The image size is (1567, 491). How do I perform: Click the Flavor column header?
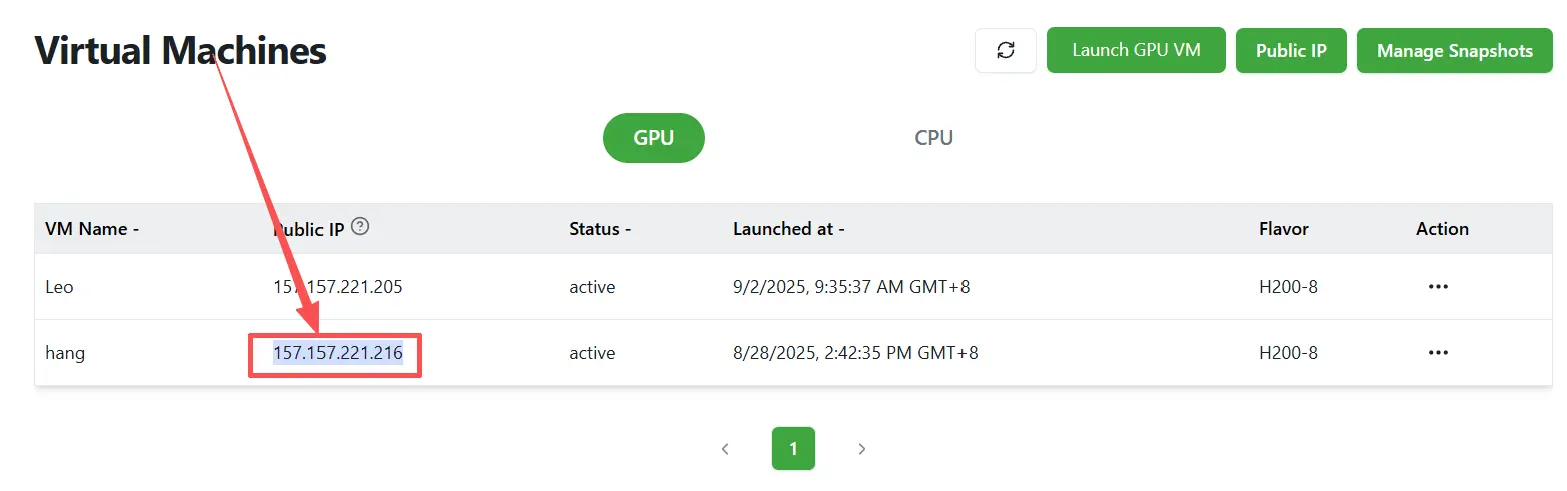(1283, 229)
